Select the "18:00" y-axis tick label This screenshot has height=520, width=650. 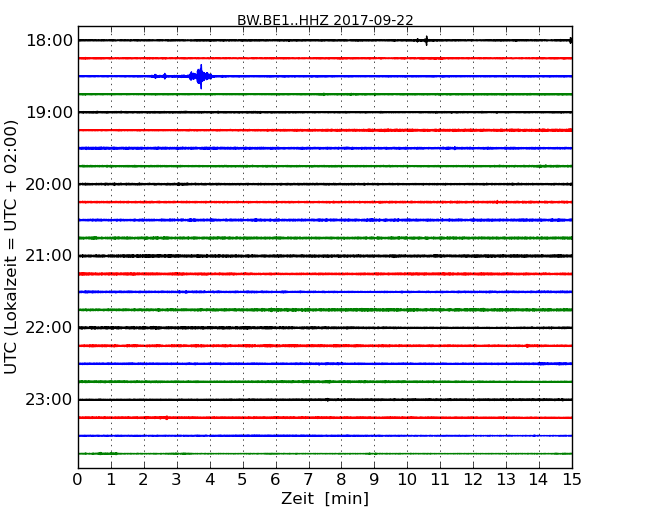[49, 41]
